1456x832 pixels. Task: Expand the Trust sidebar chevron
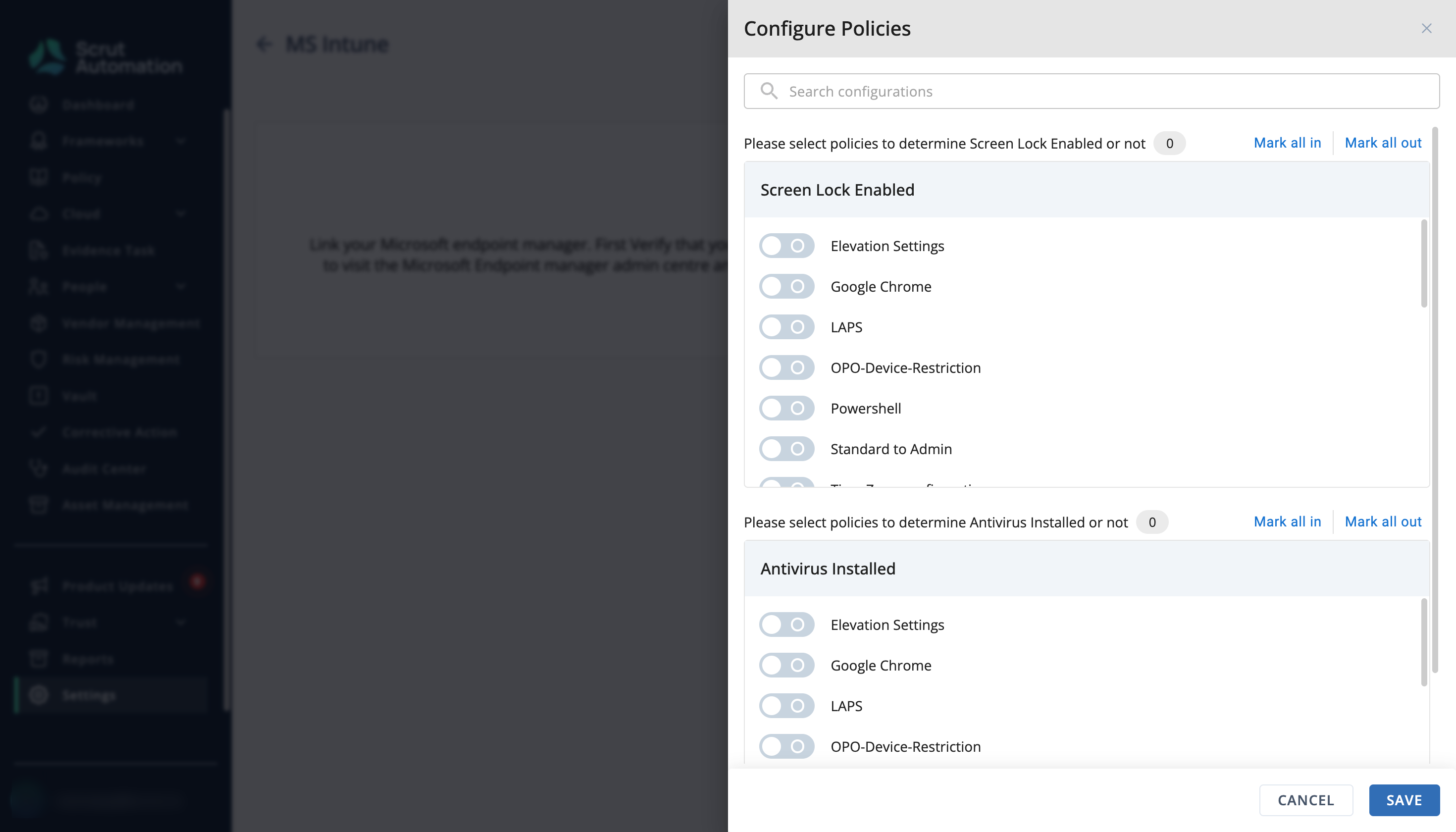coord(181,623)
